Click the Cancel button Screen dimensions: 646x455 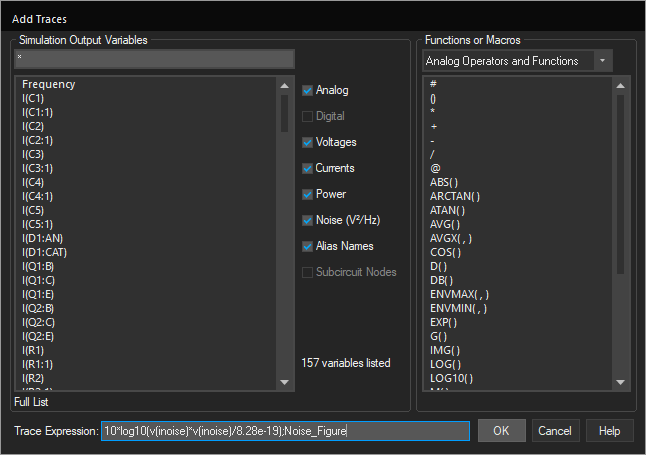click(x=555, y=431)
